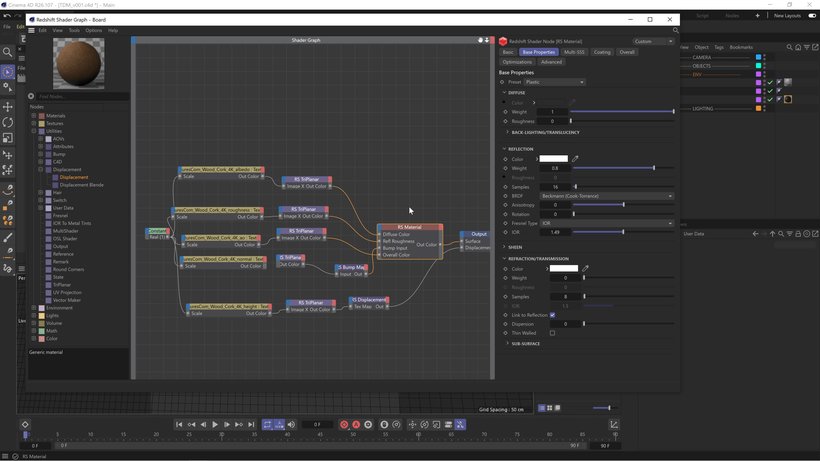Toggle animation dot beside Dispersion

tap(505, 324)
